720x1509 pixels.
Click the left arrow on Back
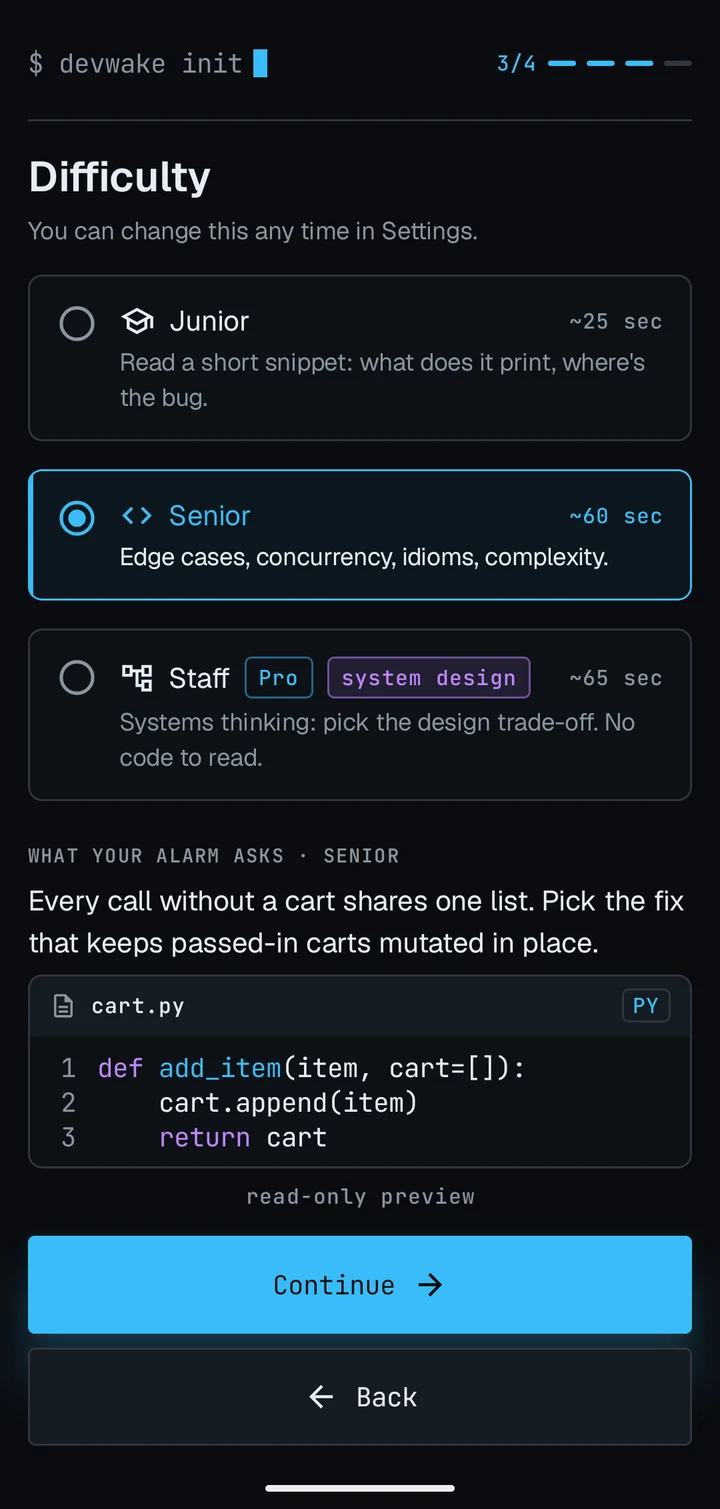click(321, 1397)
